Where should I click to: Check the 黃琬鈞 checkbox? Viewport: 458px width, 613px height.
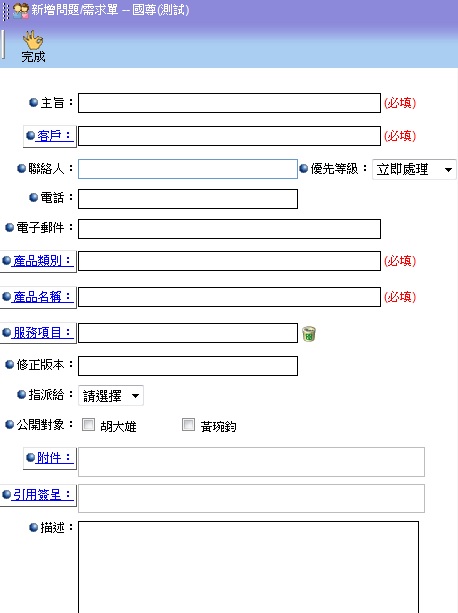[188, 425]
